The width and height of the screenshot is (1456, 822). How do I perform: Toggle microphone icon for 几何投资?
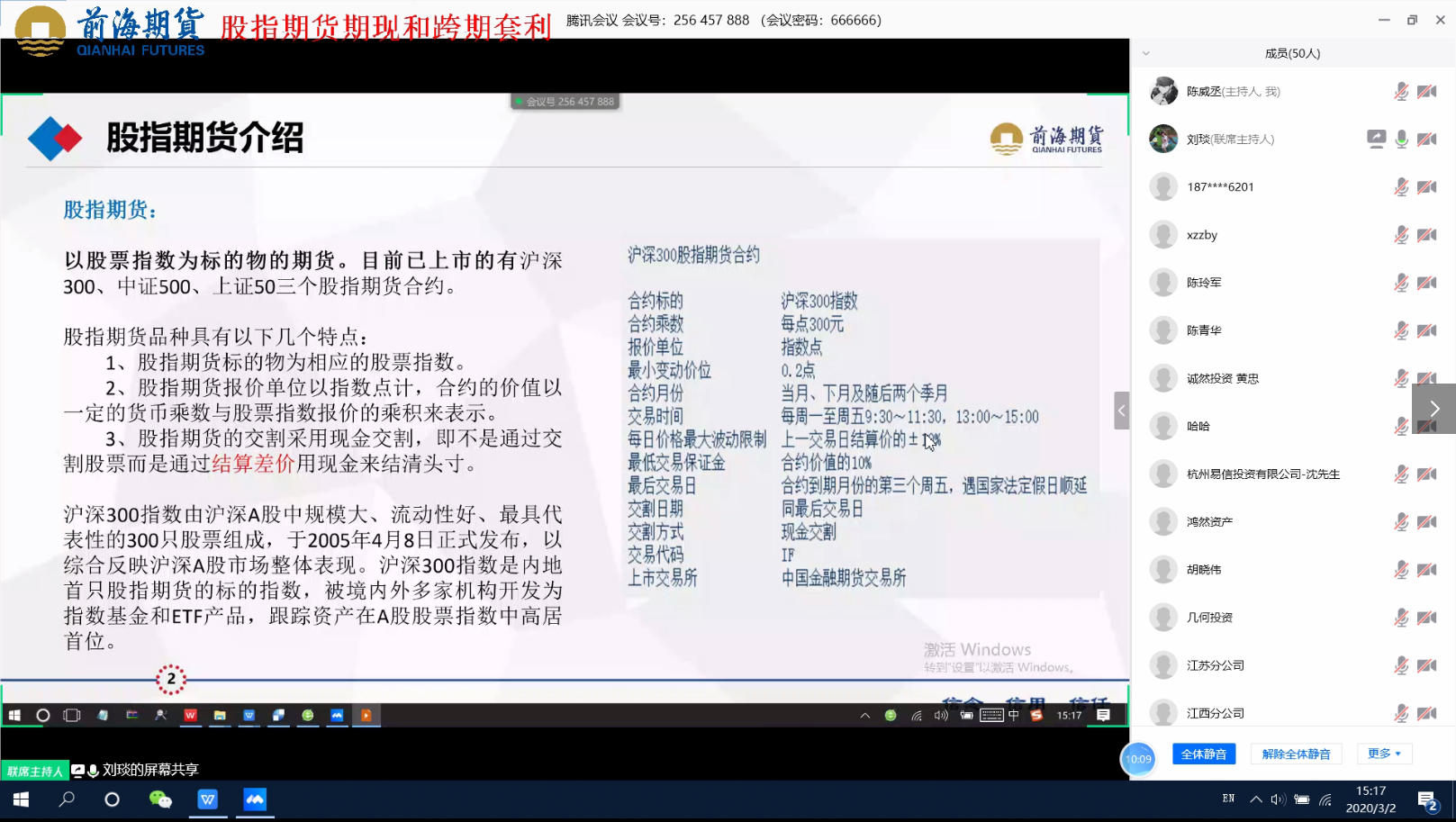coord(1401,618)
